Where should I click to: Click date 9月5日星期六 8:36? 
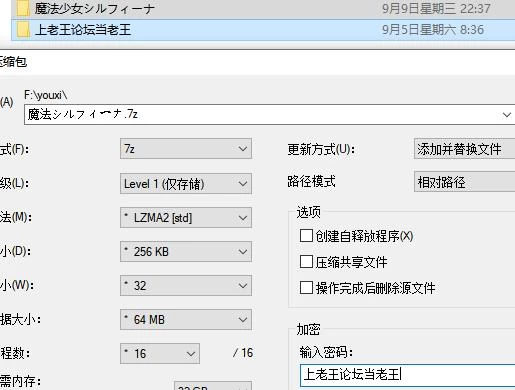click(x=433, y=30)
